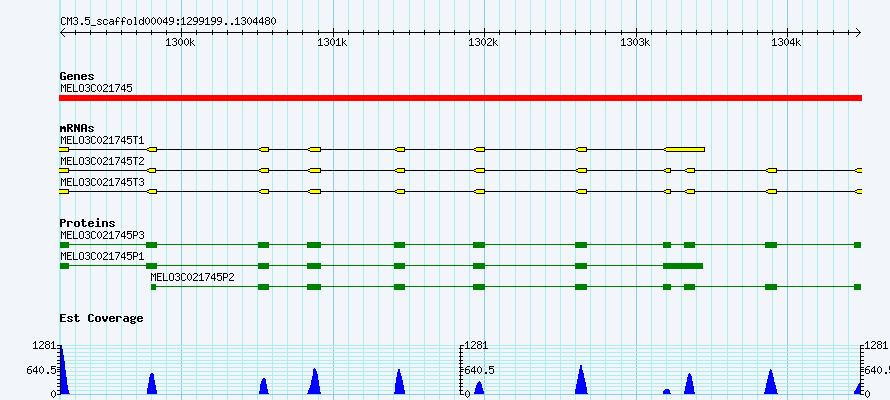Click the 1300k ruler label
This screenshot has width=890, height=400.
tap(180, 43)
